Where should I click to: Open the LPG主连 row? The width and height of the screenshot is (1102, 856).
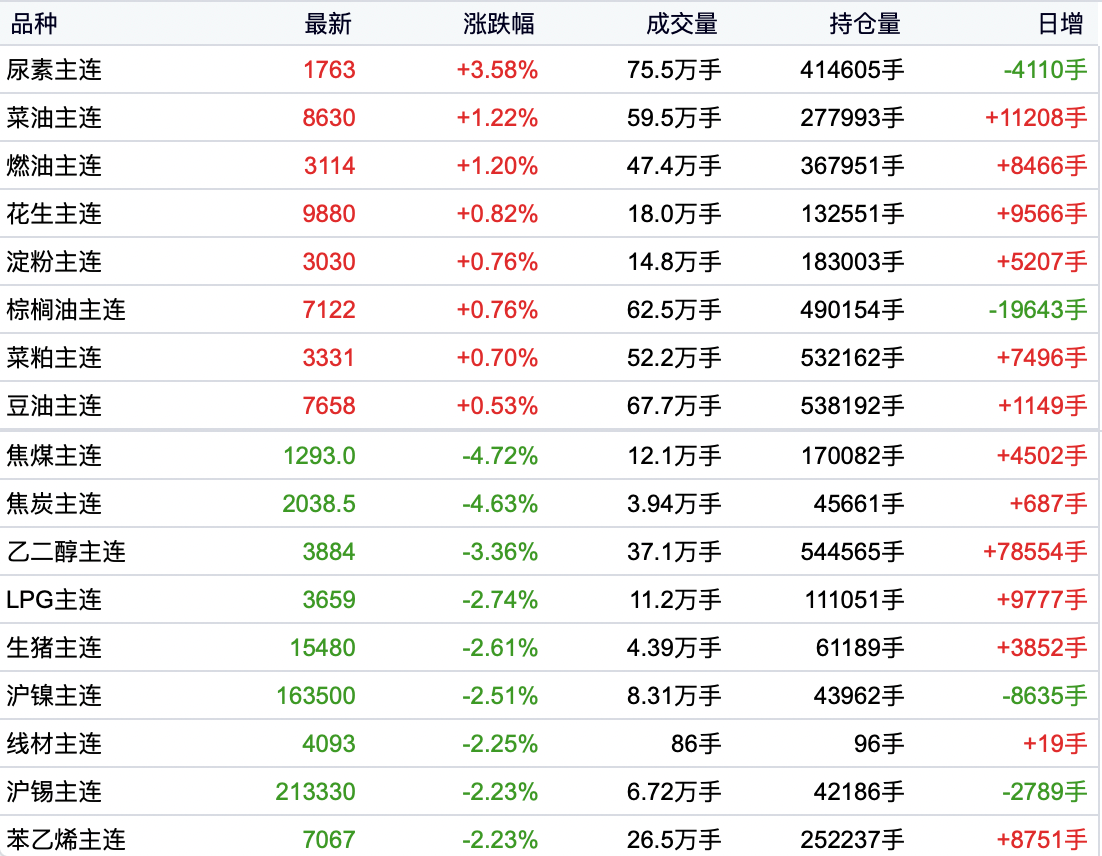pyautogui.click(x=55, y=600)
